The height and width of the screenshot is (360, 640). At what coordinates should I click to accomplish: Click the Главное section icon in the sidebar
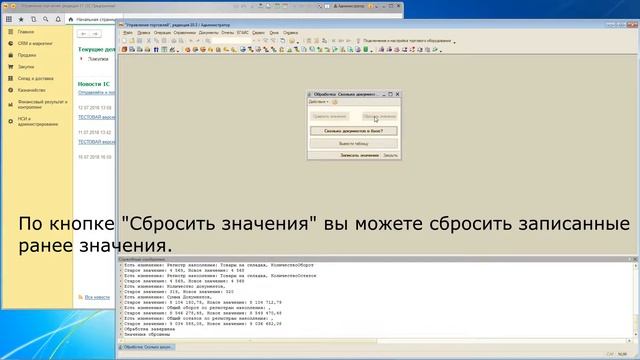coord(11,31)
